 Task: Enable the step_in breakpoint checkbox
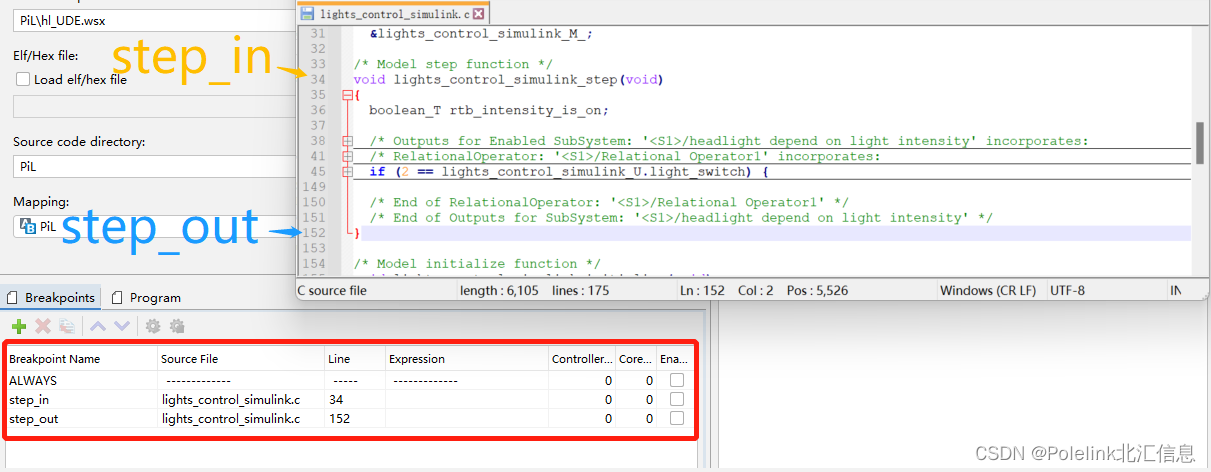point(677,399)
